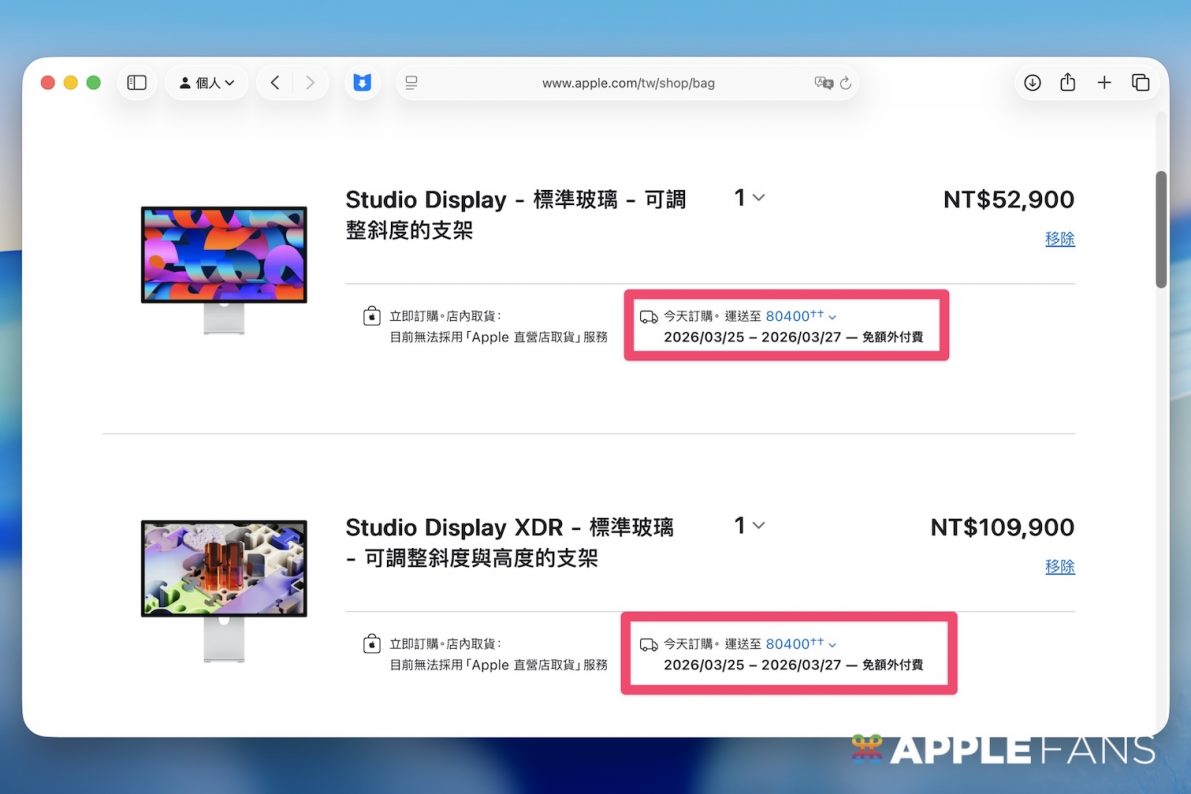Open the 個人 profile dropdown
The width and height of the screenshot is (1191, 794).
[x=206, y=83]
